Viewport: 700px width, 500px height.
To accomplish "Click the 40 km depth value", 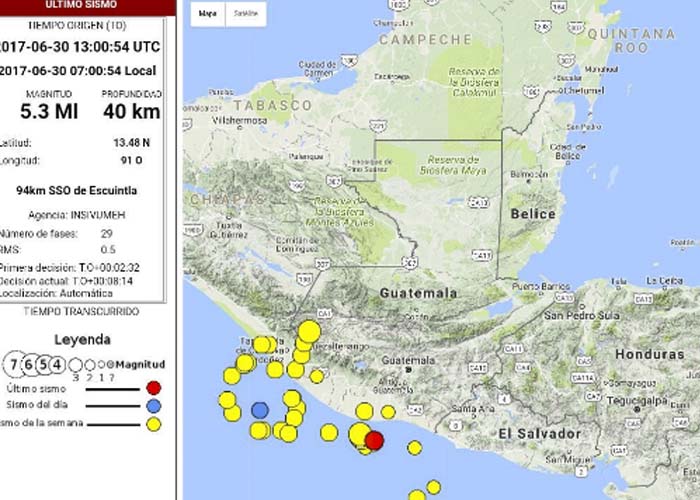I will [131, 111].
